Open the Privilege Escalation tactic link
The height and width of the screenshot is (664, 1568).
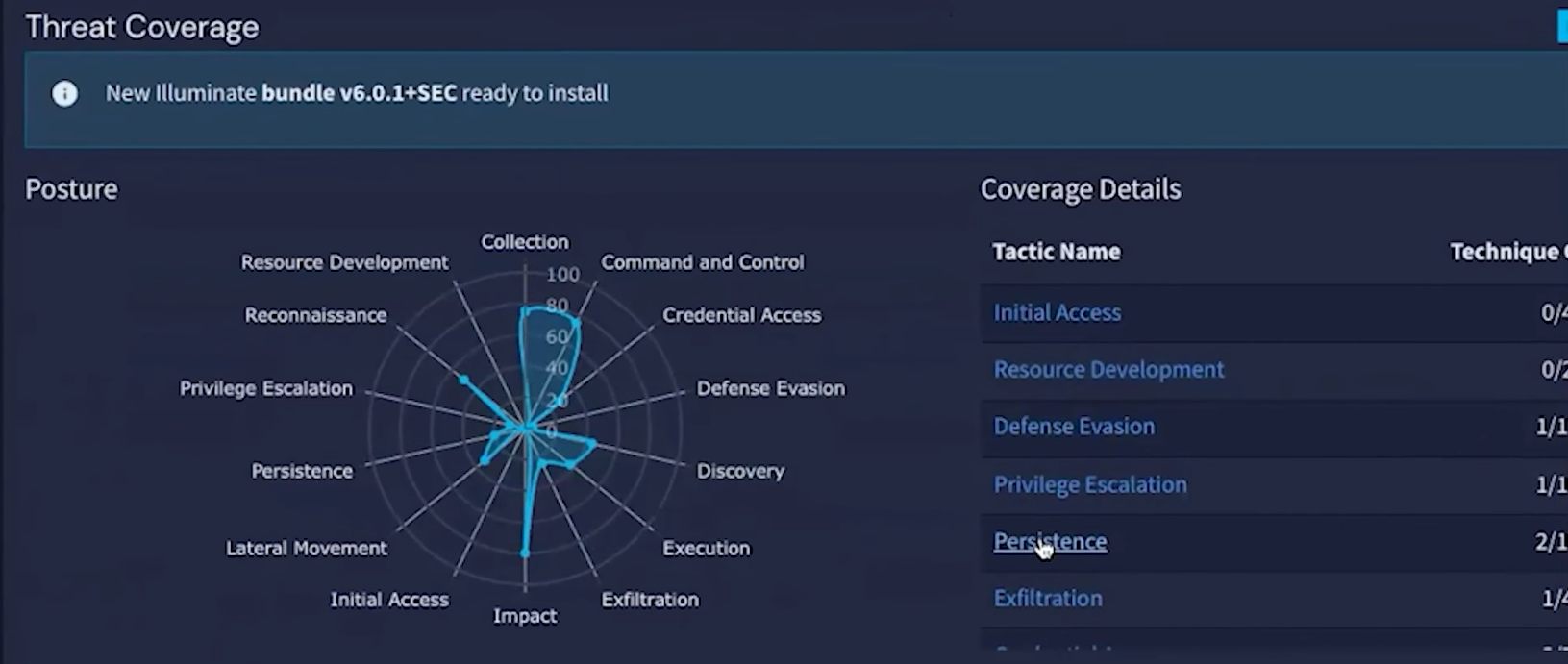(1090, 483)
